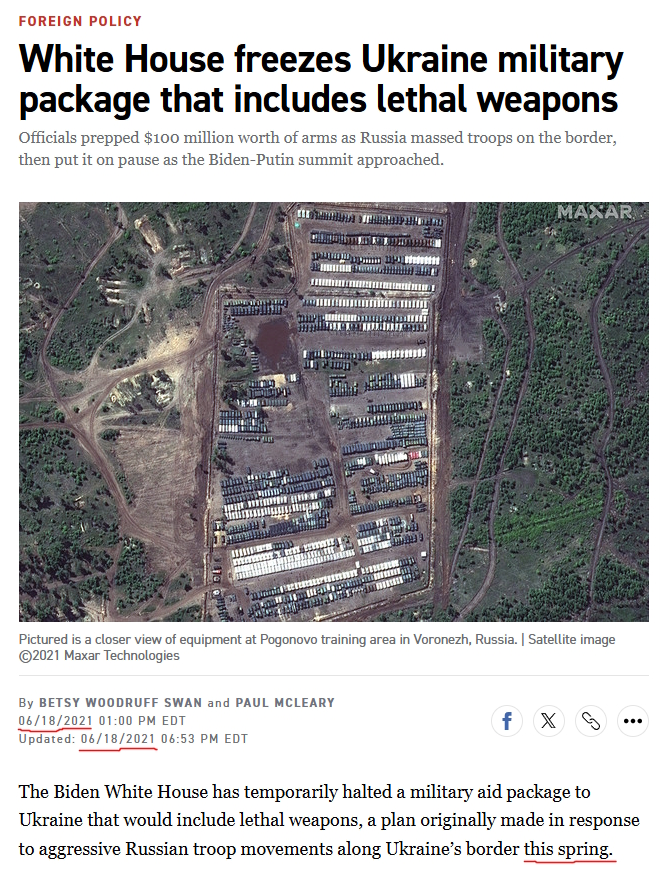Click the Updated timestamp line
The width and height of the screenshot is (663, 870).
pyautogui.click(x=133, y=739)
